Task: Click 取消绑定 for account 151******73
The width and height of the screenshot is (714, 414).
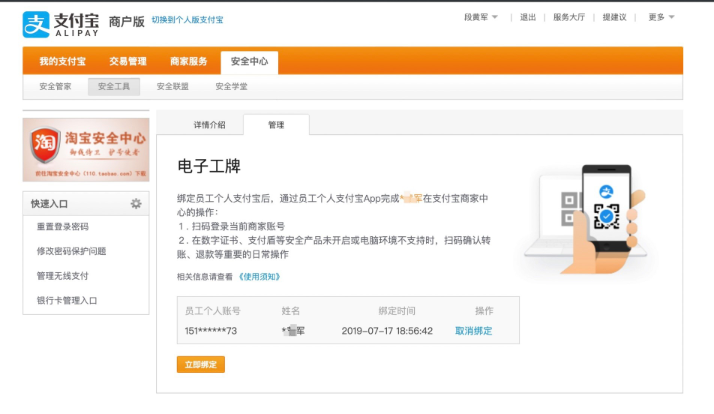Action: click(x=474, y=331)
